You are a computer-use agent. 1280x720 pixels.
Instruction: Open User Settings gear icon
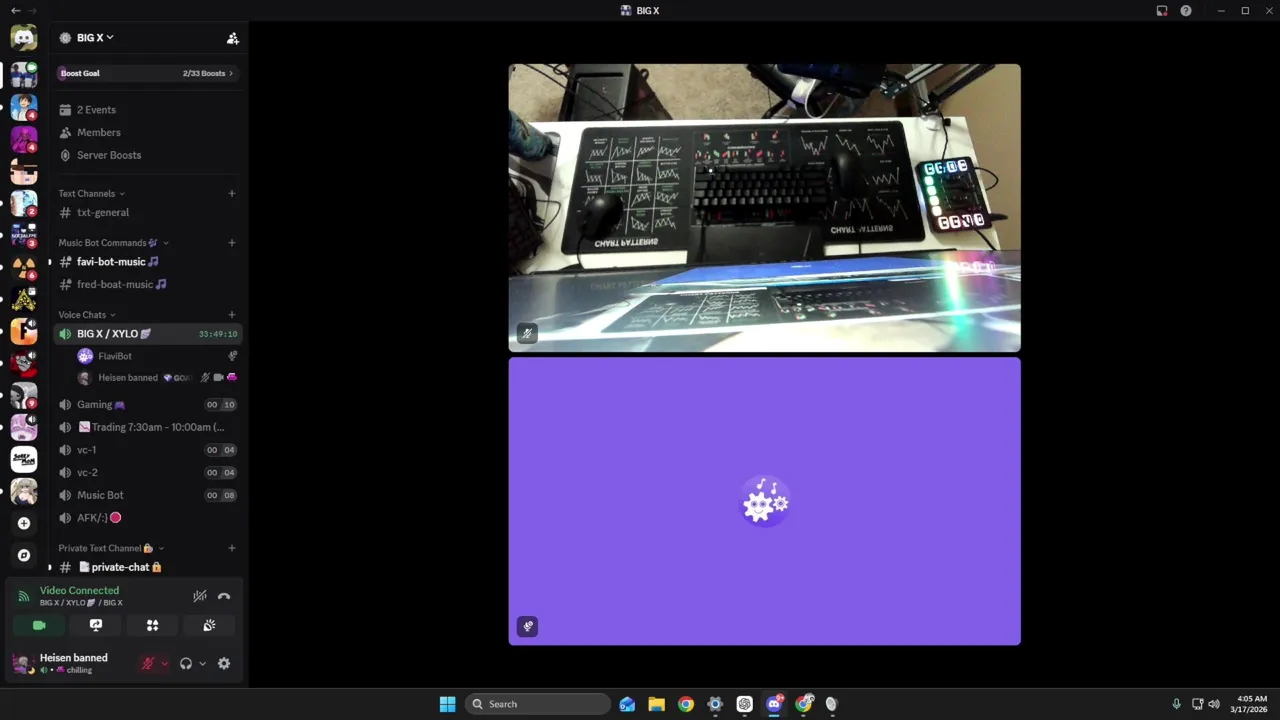coord(224,663)
